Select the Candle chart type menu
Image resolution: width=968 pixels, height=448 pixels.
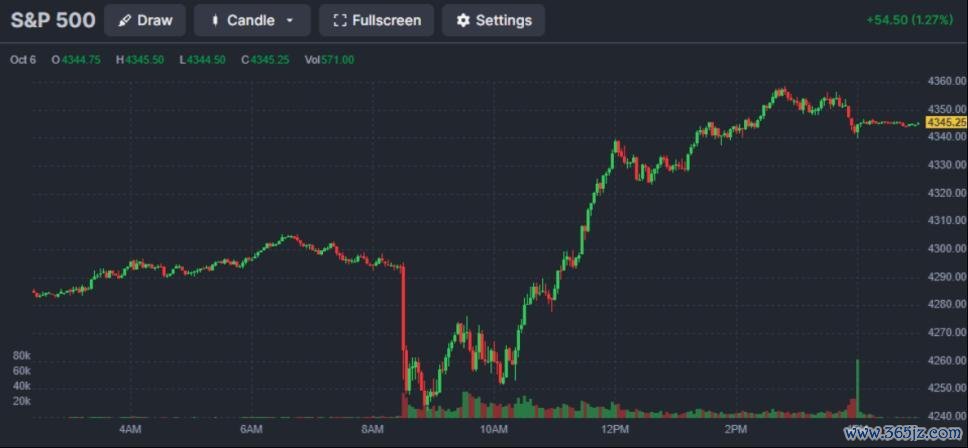[x=253, y=20]
